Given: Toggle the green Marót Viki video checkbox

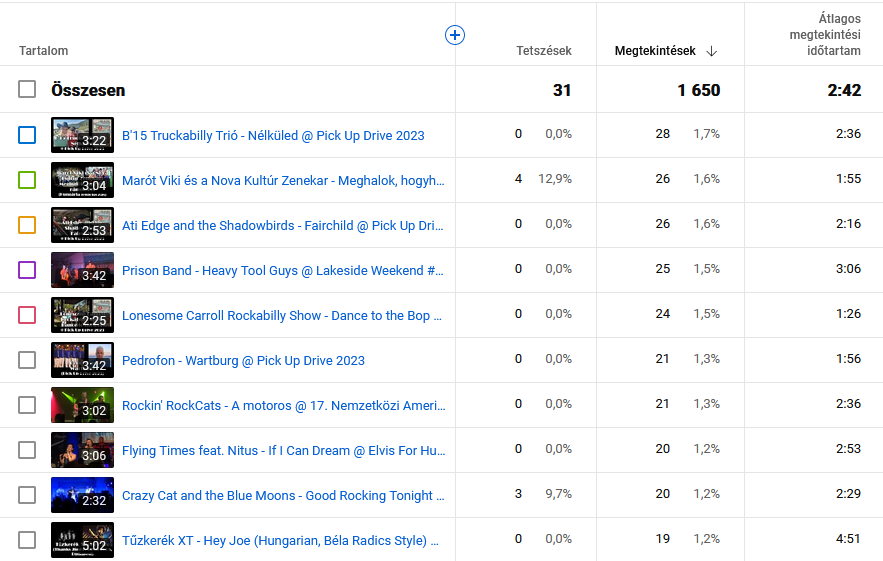Looking at the screenshot, I should click(27, 180).
